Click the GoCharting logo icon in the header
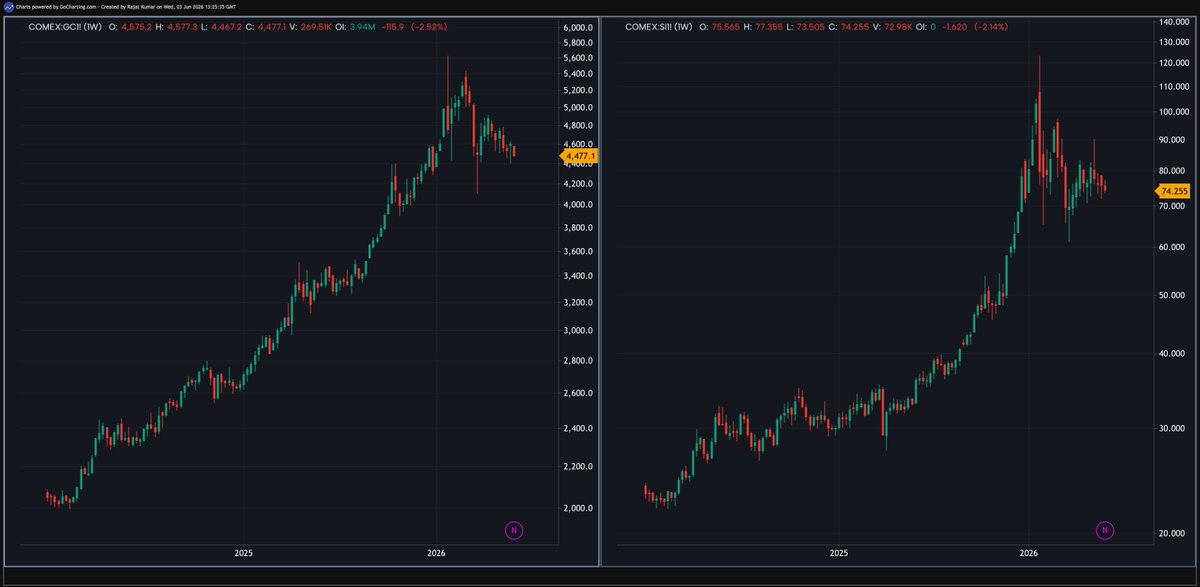Image resolution: width=1200 pixels, height=587 pixels. click(8, 6)
